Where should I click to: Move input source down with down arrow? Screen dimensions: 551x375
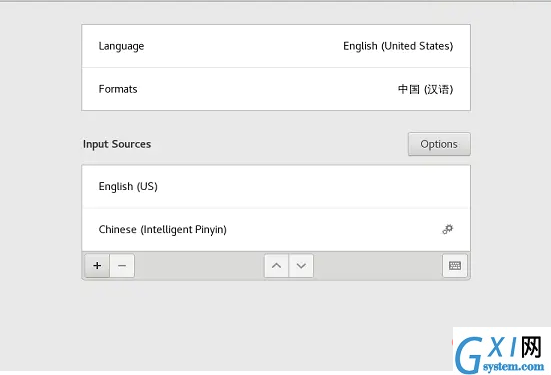301,265
